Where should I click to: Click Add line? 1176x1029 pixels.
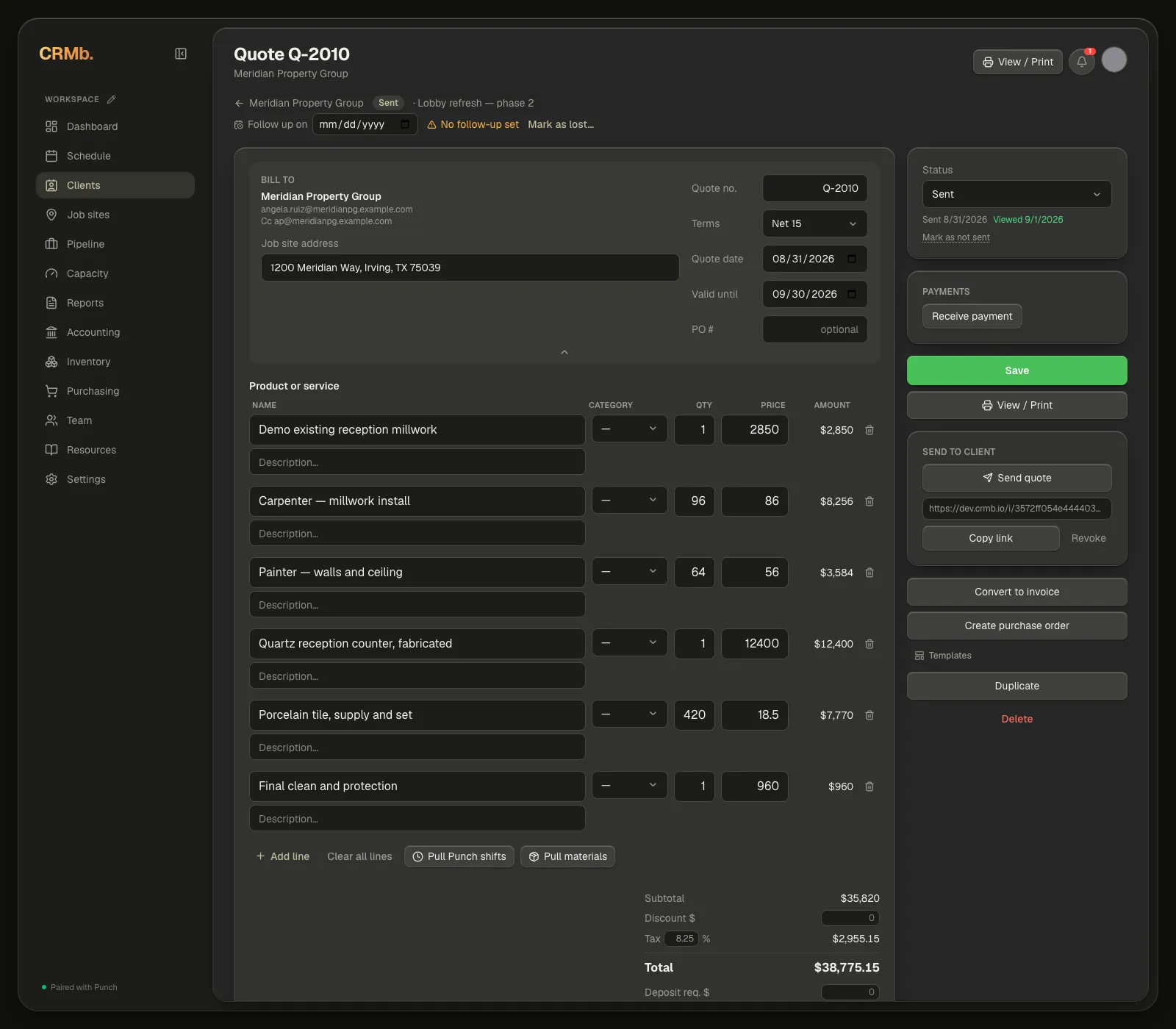[283, 856]
